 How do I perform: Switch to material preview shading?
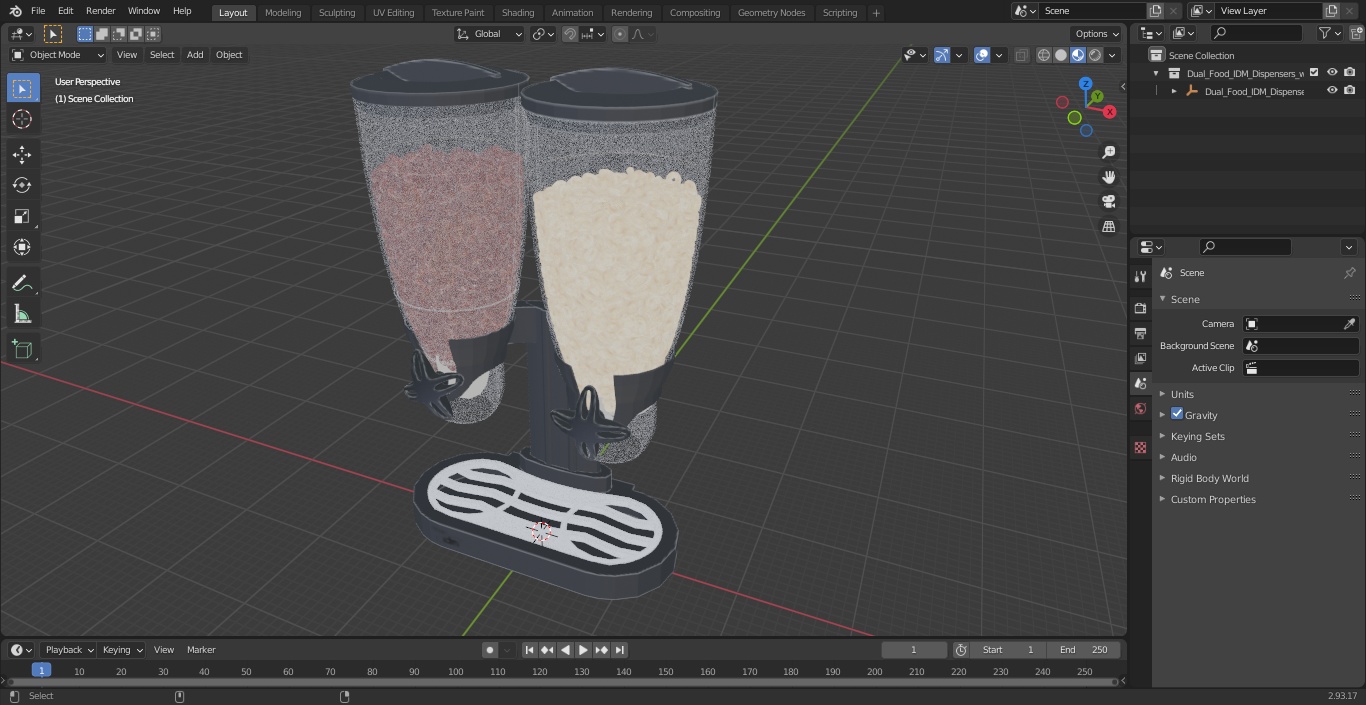tap(1078, 55)
